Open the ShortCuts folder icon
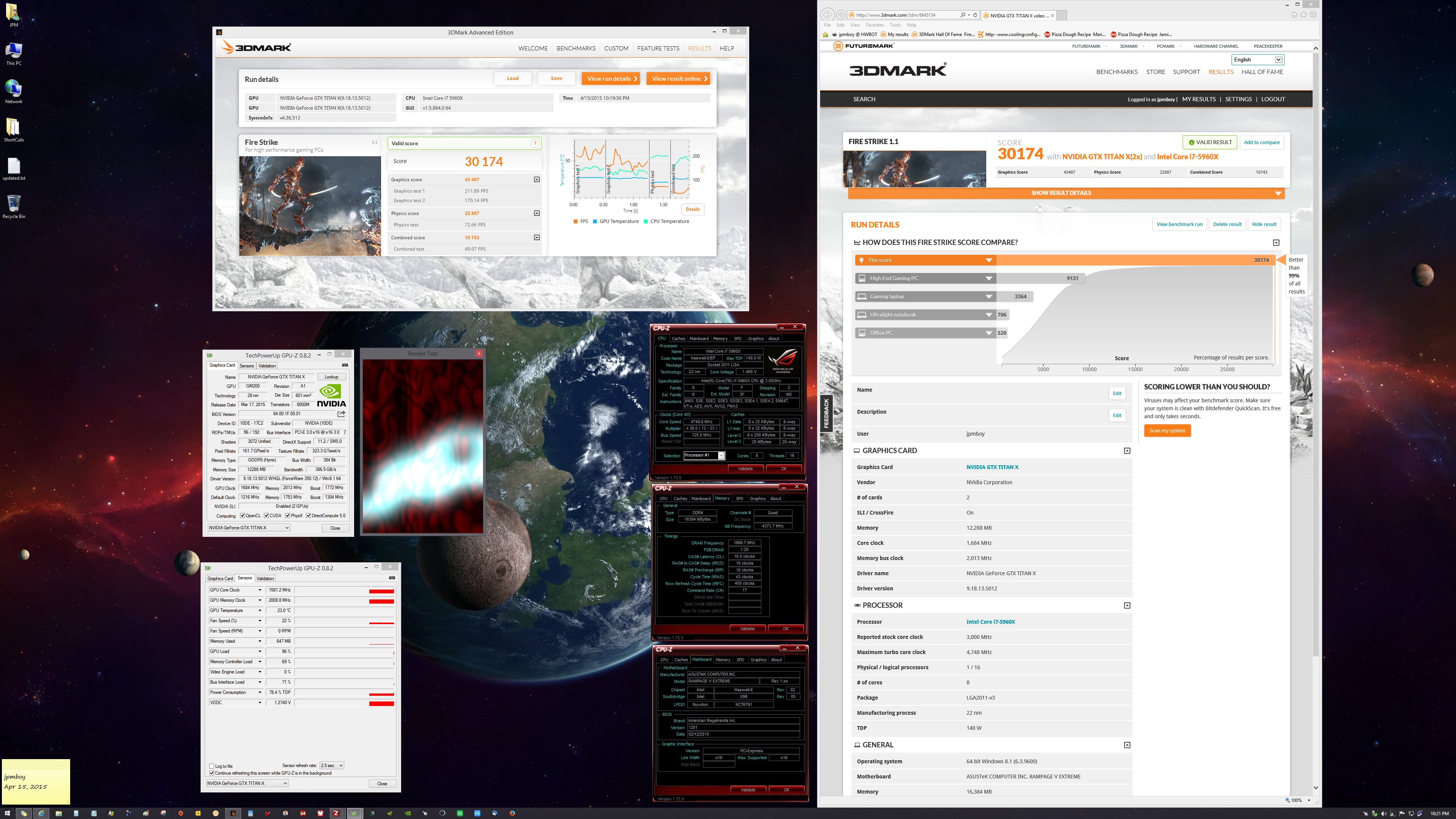The width and height of the screenshot is (1456, 819). click(14, 130)
